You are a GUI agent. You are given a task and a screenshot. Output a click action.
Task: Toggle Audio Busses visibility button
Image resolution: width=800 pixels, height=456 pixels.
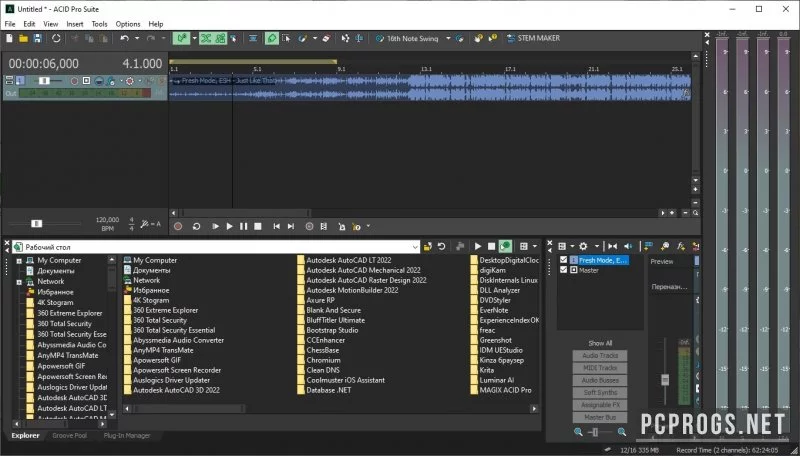[x=600, y=381]
